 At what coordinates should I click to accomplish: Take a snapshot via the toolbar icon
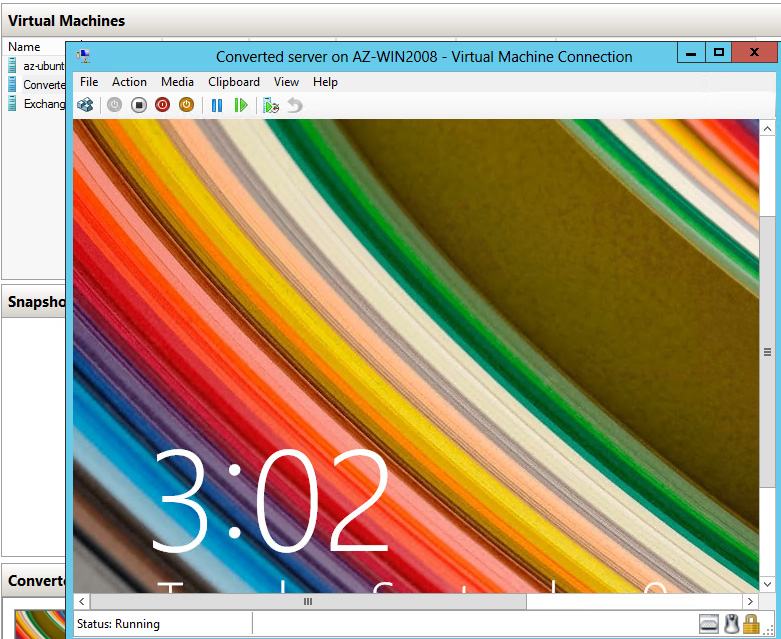(271, 105)
